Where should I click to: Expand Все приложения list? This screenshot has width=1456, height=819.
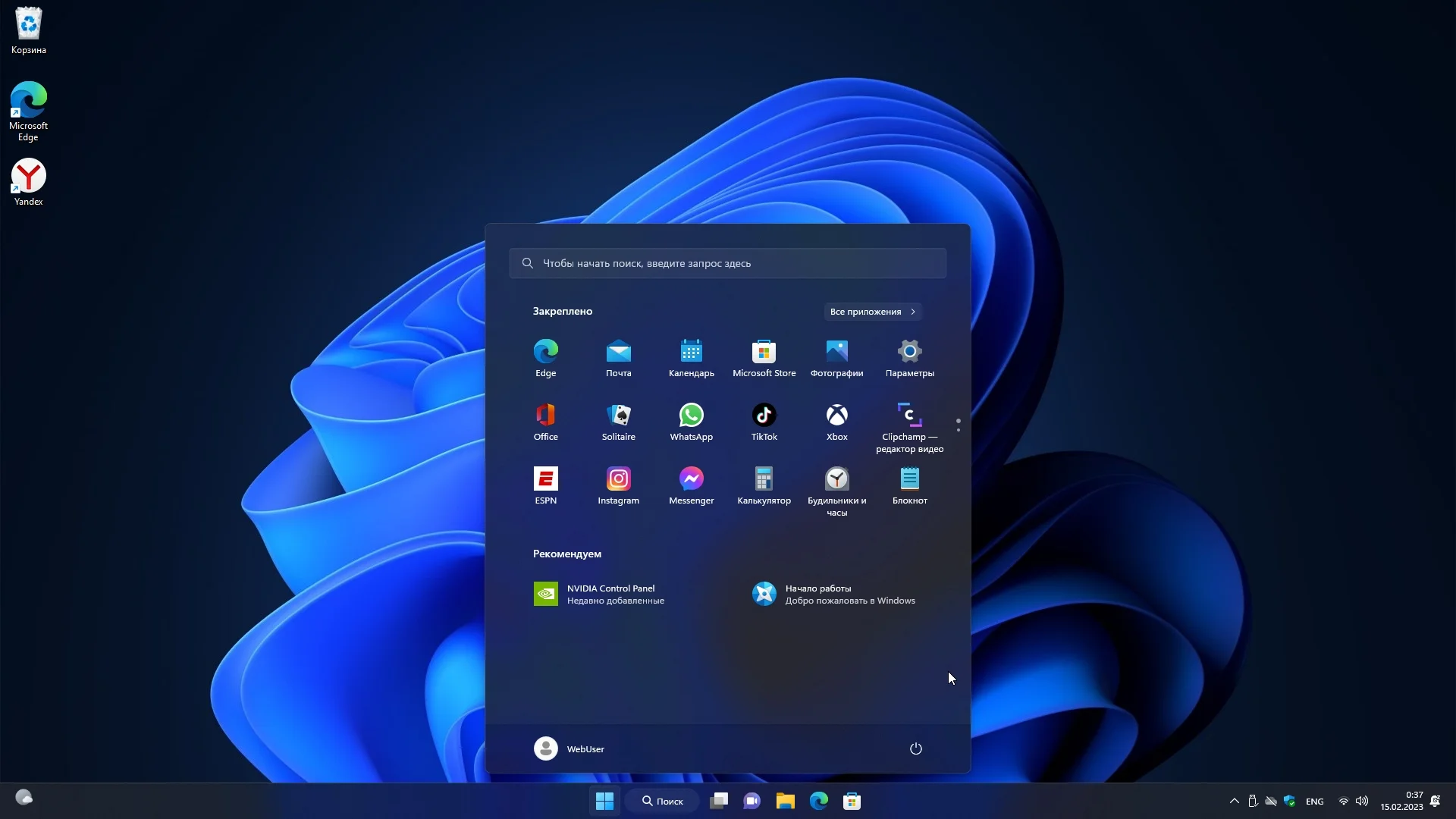pos(872,312)
